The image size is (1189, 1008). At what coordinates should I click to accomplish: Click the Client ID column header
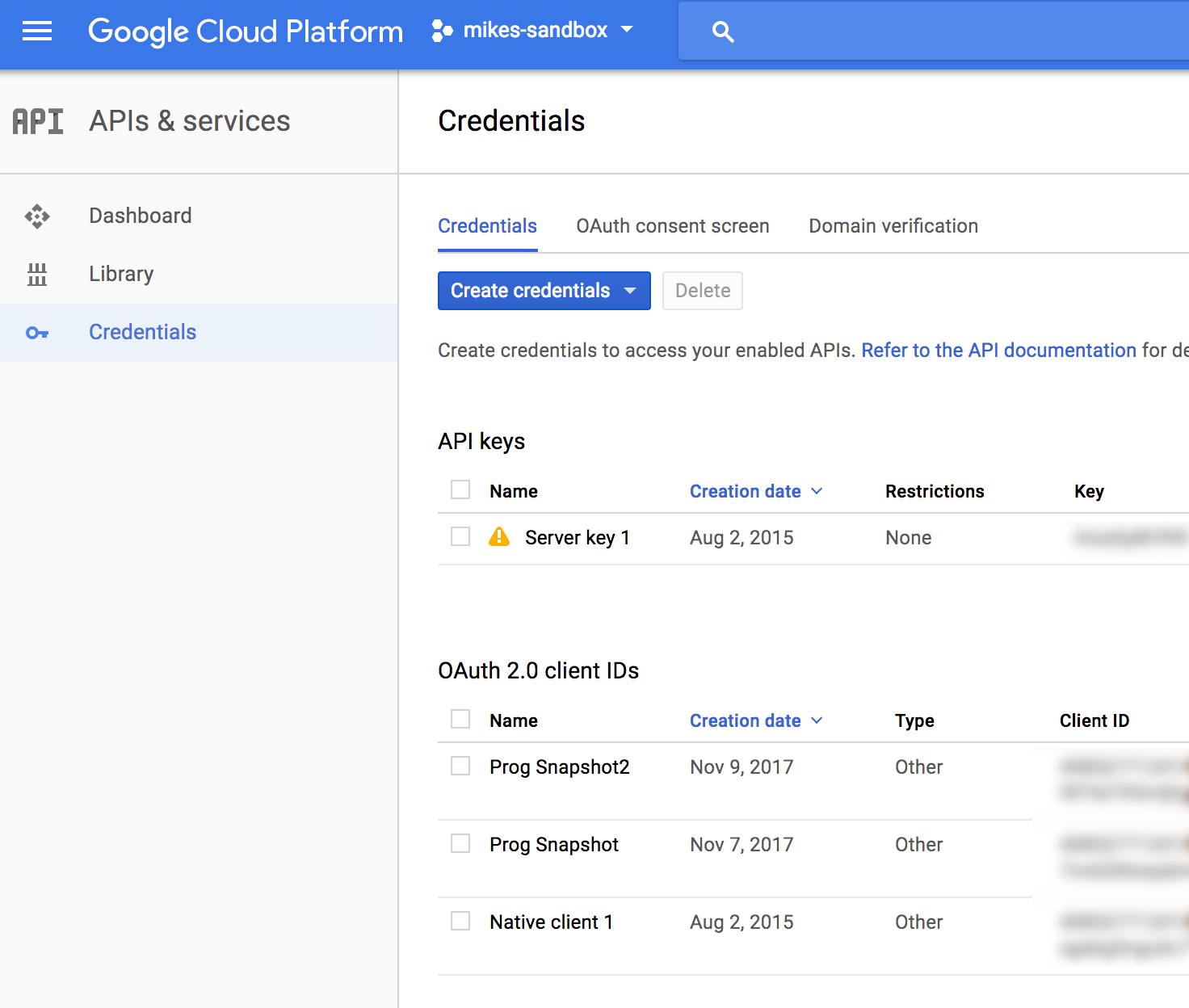coord(1094,720)
